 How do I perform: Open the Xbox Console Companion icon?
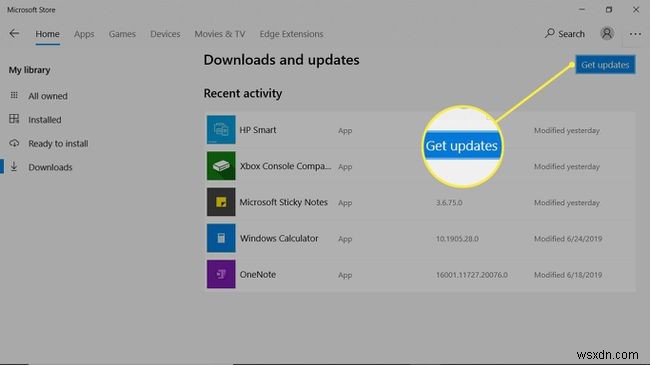coord(221,165)
